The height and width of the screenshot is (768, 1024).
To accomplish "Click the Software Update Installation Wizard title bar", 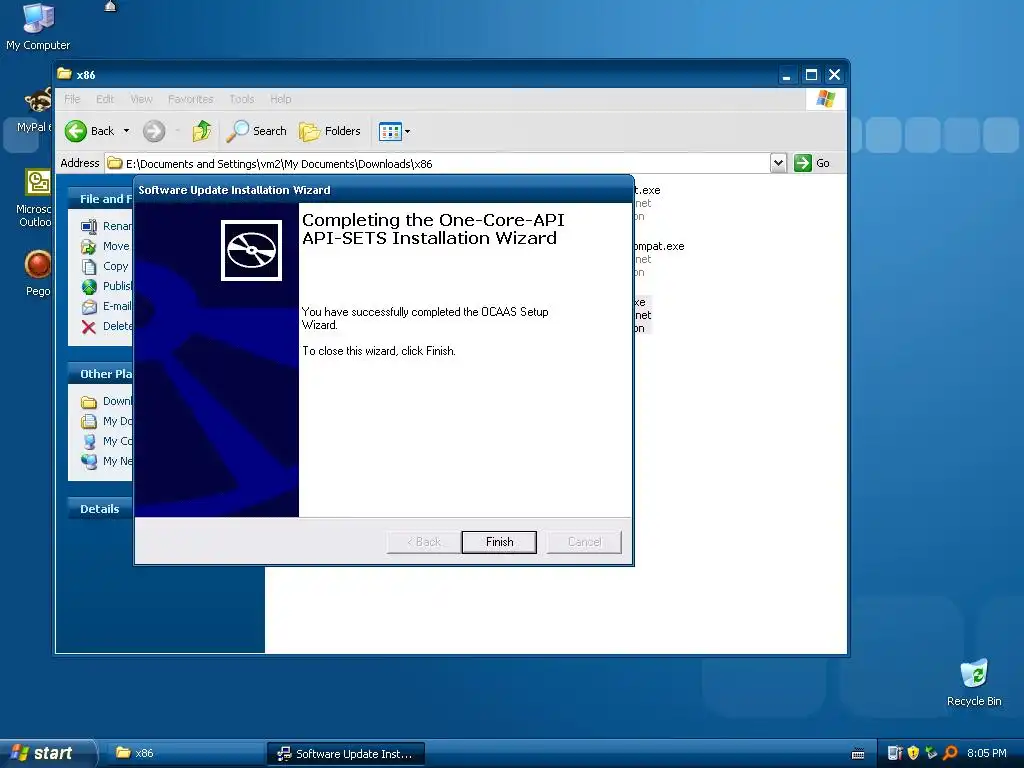I will [384, 190].
